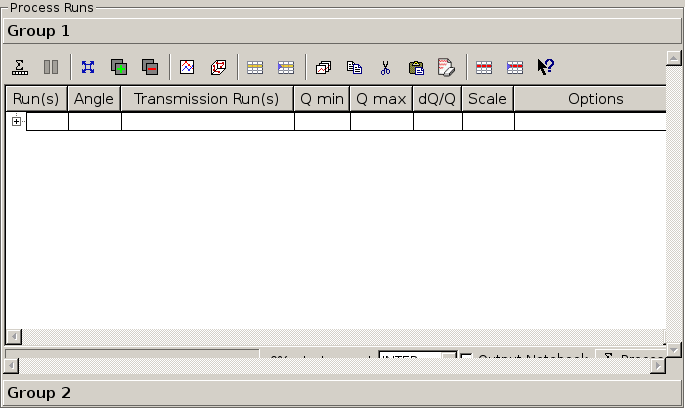Click the Insert row icon
685x409 pixels.
pos(255,68)
